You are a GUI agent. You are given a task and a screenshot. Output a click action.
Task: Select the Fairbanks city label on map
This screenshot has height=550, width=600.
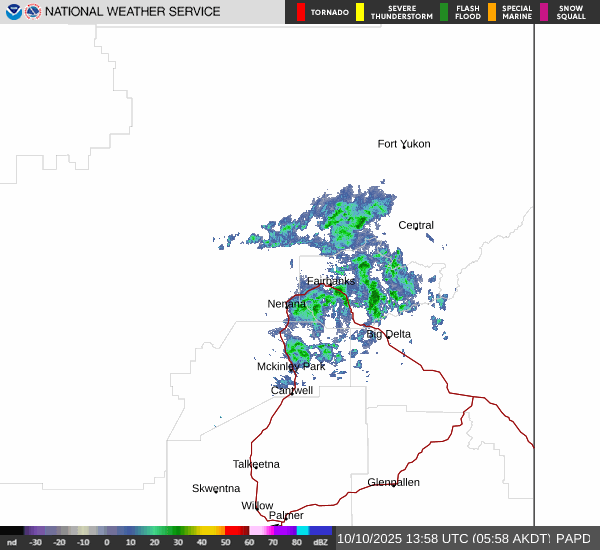pyautogui.click(x=330, y=282)
